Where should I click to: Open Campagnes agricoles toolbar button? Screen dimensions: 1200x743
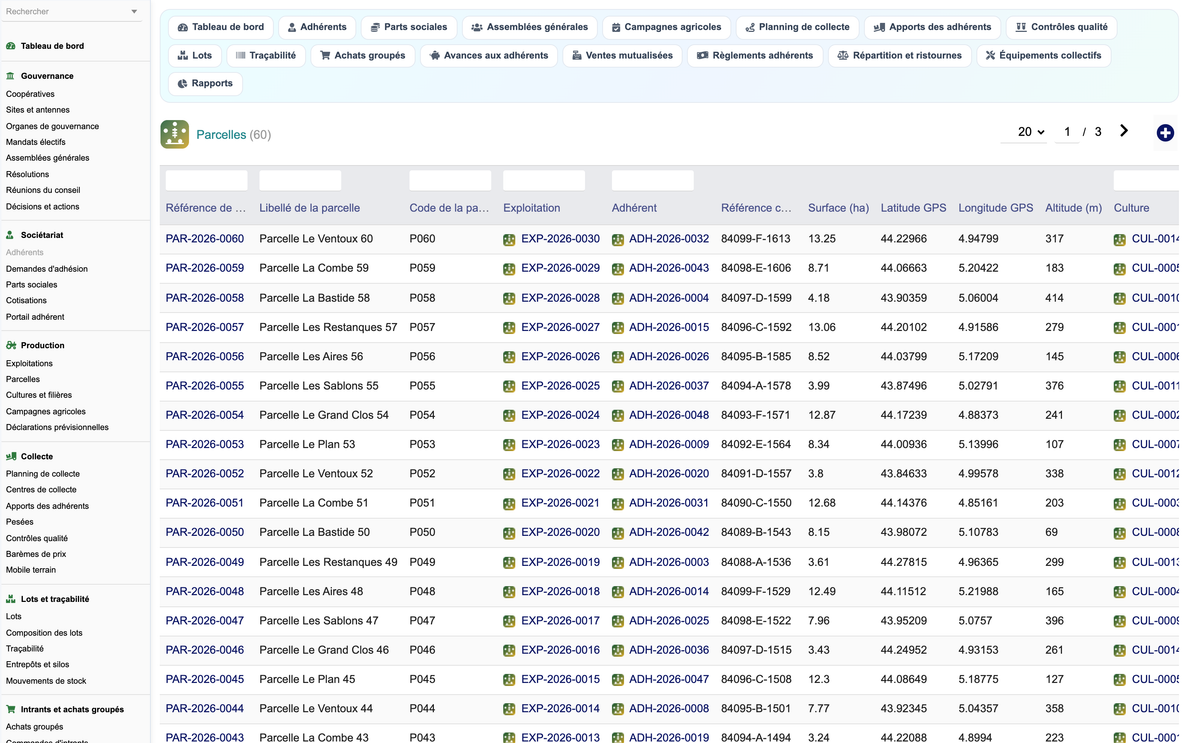coord(666,27)
